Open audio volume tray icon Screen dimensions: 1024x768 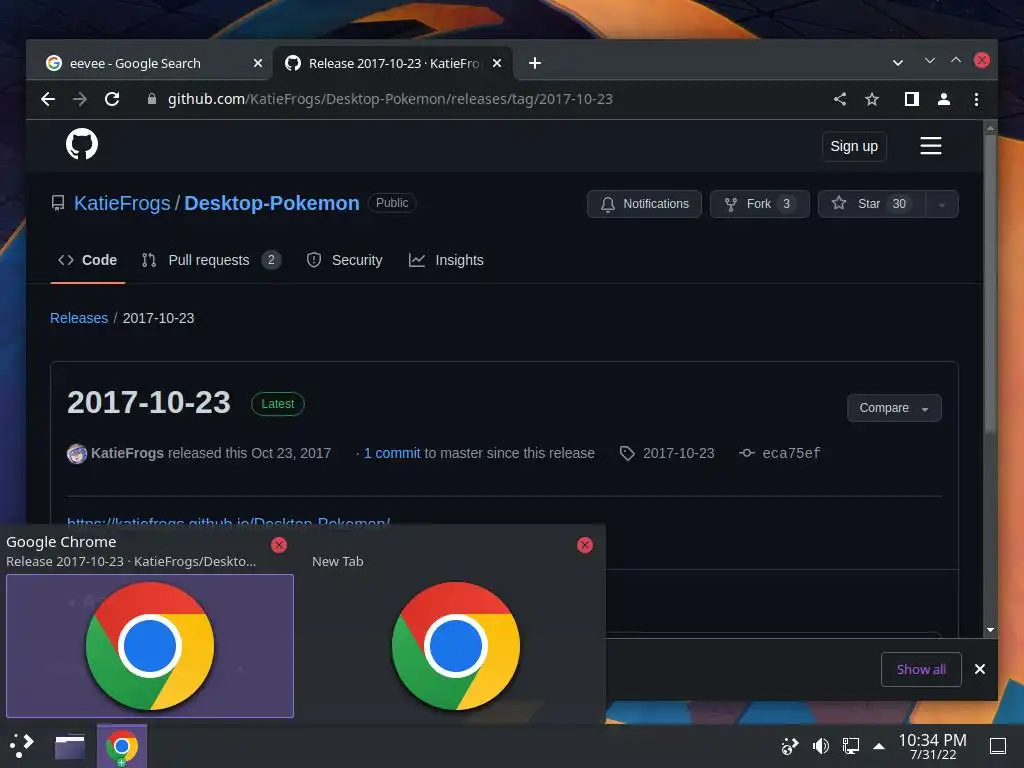pos(820,746)
